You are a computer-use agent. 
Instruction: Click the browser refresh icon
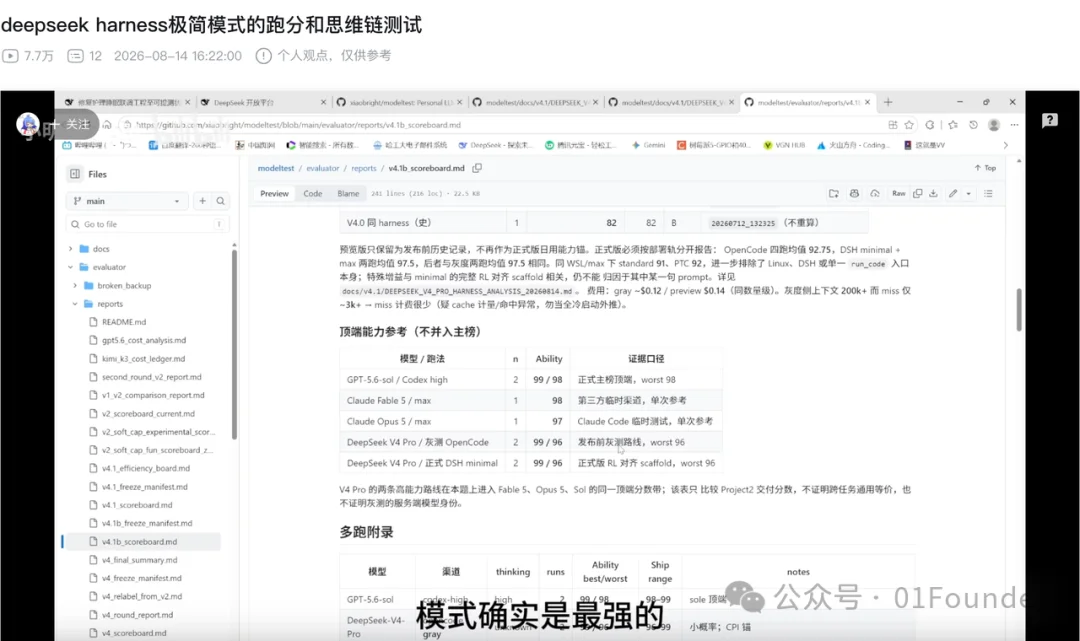[x=930, y=125]
